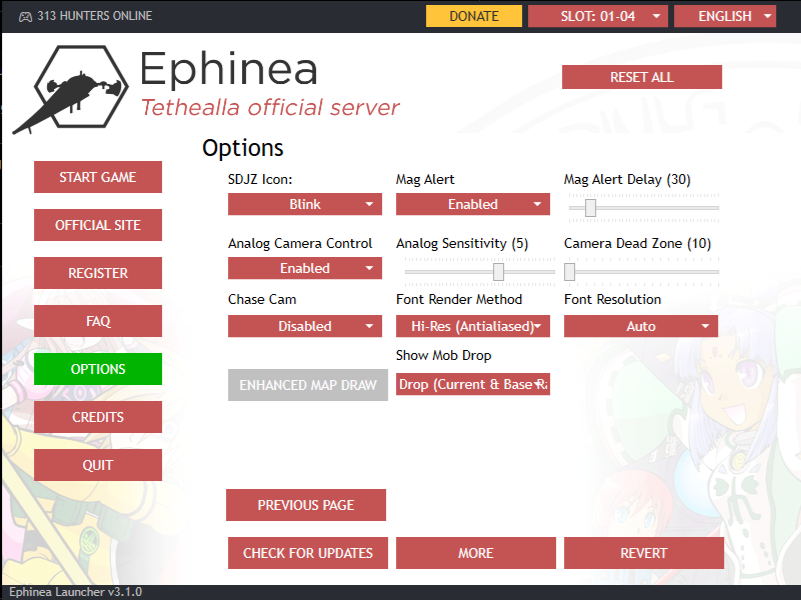This screenshot has height=600, width=801.
Task: Click CHECK FOR UPDATES
Action: (308, 553)
